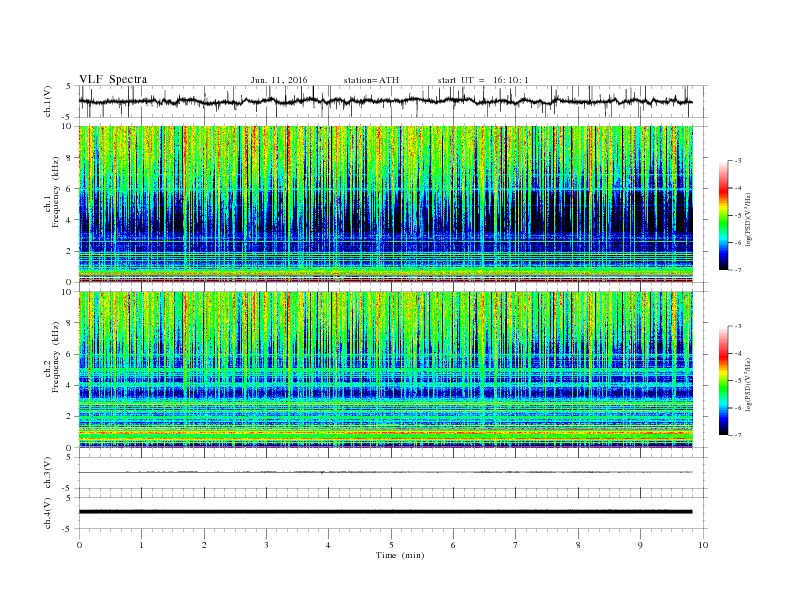Click the thick ch.4 voltage trace
The width and height of the screenshot is (792, 612).
385,512
